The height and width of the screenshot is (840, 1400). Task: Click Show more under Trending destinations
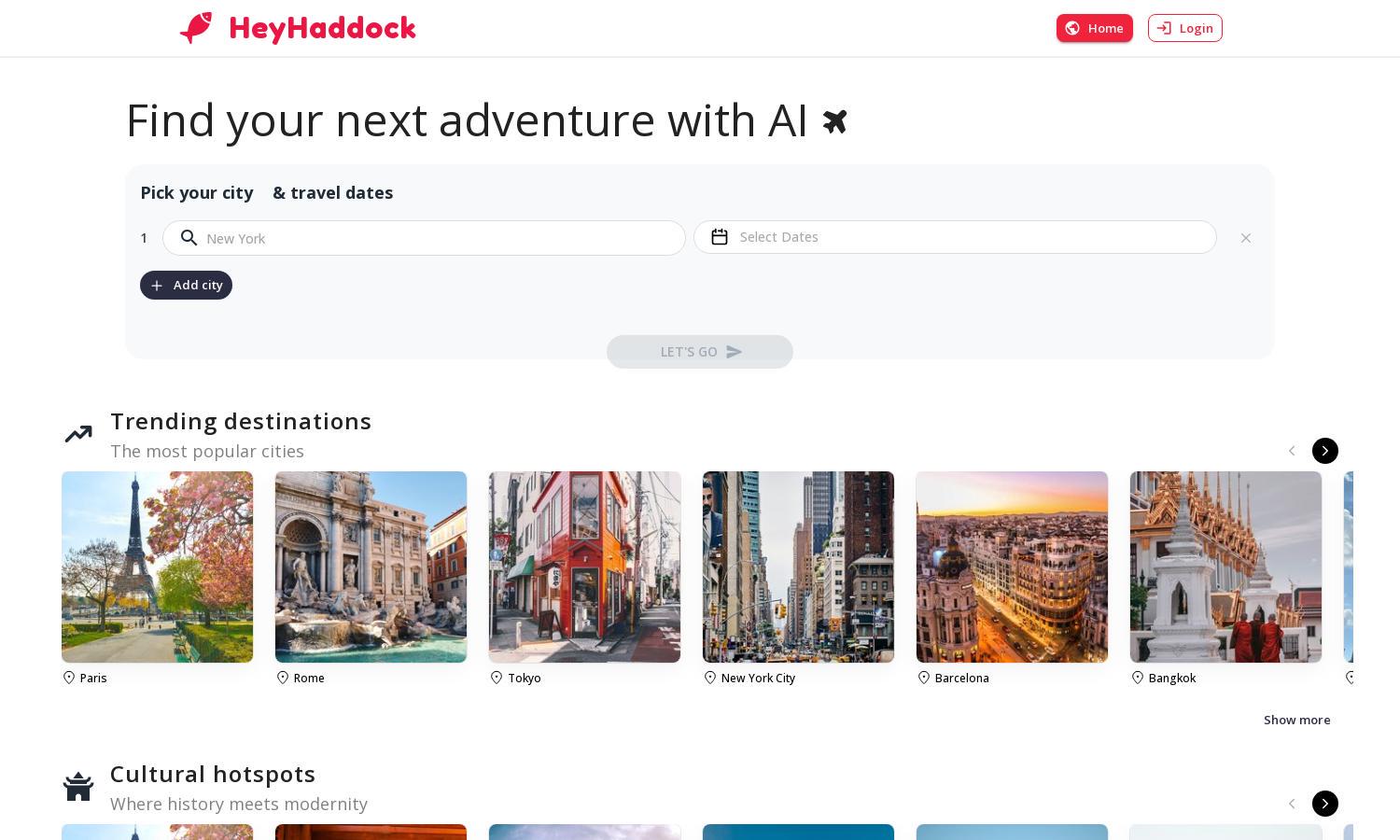coord(1296,720)
